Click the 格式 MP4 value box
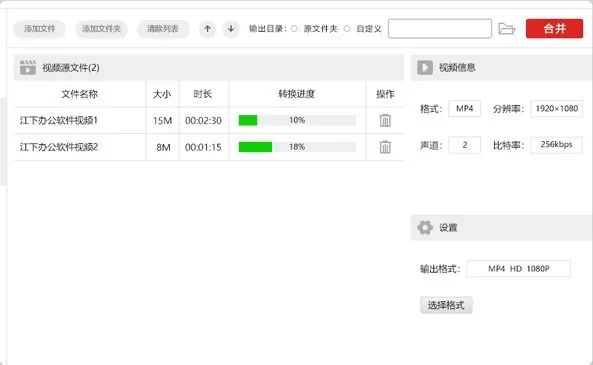This screenshot has width=593, height=365. pos(464,109)
